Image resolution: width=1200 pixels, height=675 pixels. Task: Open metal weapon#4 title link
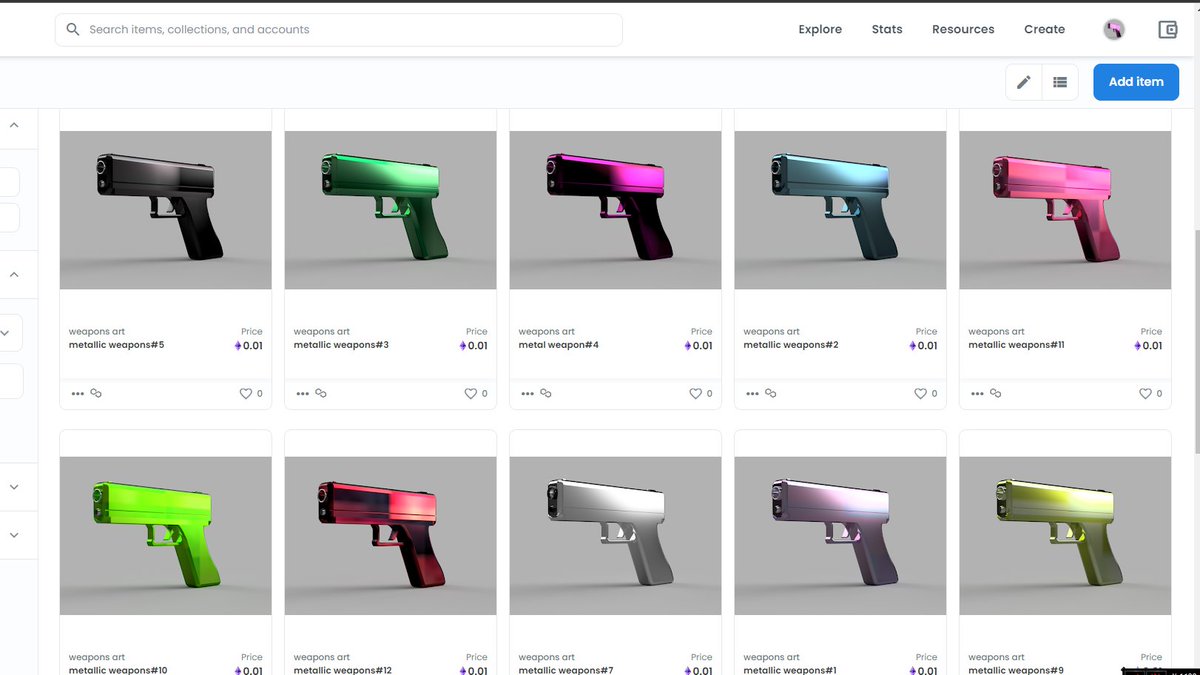pyautogui.click(x=559, y=345)
